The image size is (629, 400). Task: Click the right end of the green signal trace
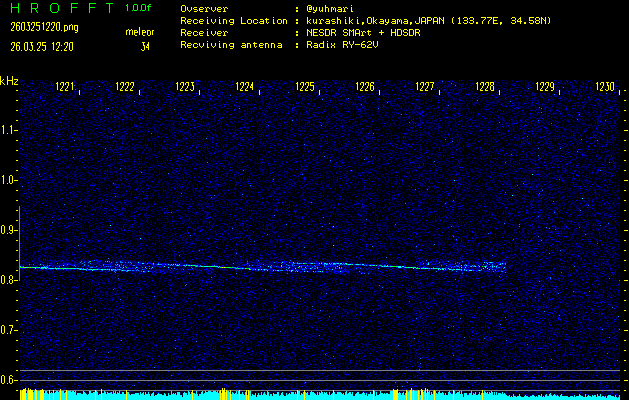[x=503, y=267]
